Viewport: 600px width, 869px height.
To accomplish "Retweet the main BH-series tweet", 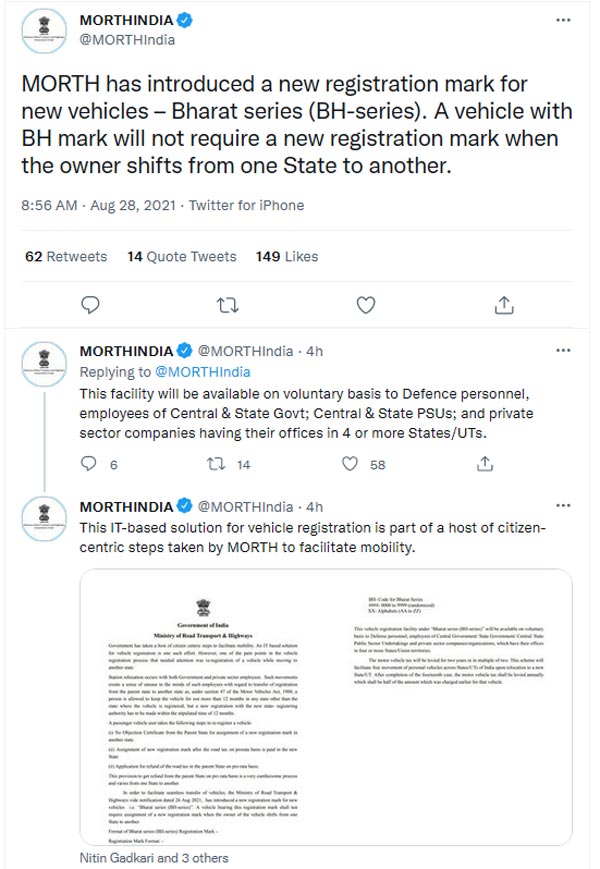I will point(230,305).
